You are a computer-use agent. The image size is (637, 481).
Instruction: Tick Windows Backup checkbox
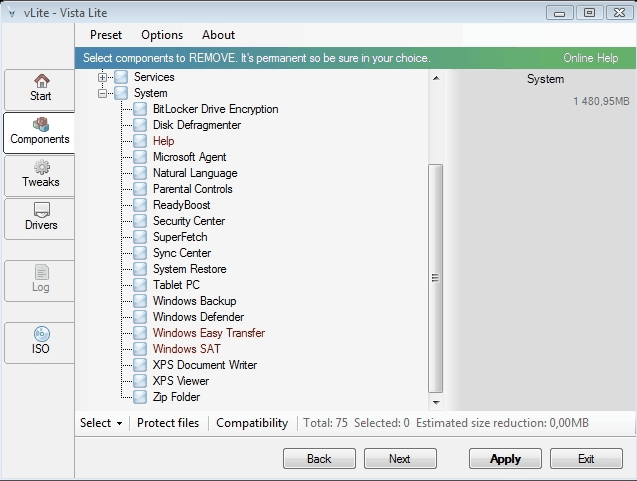pyautogui.click(x=140, y=301)
